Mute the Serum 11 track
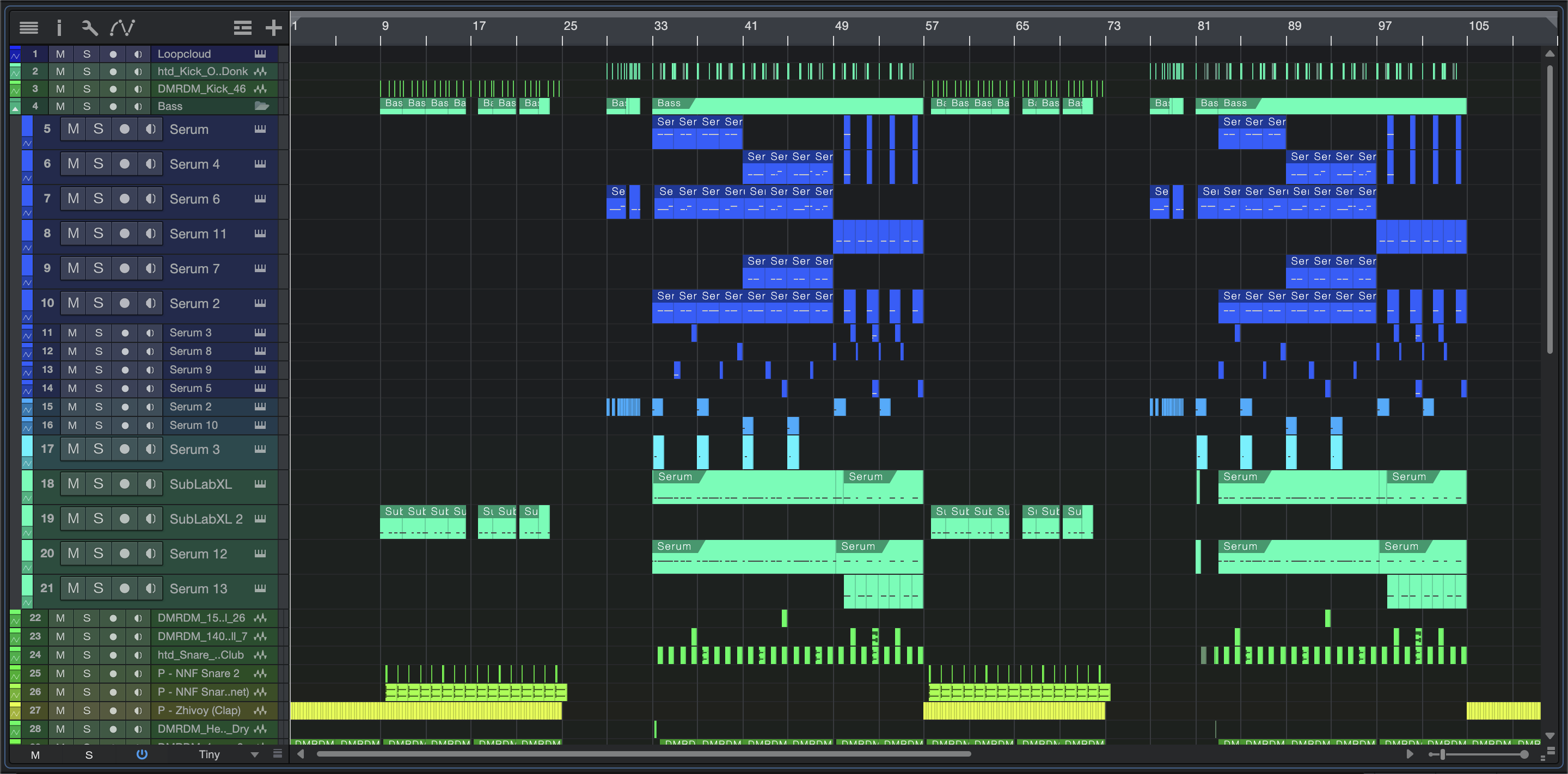The width and height of the screenshot is (1568, 774). pos(73,233)
